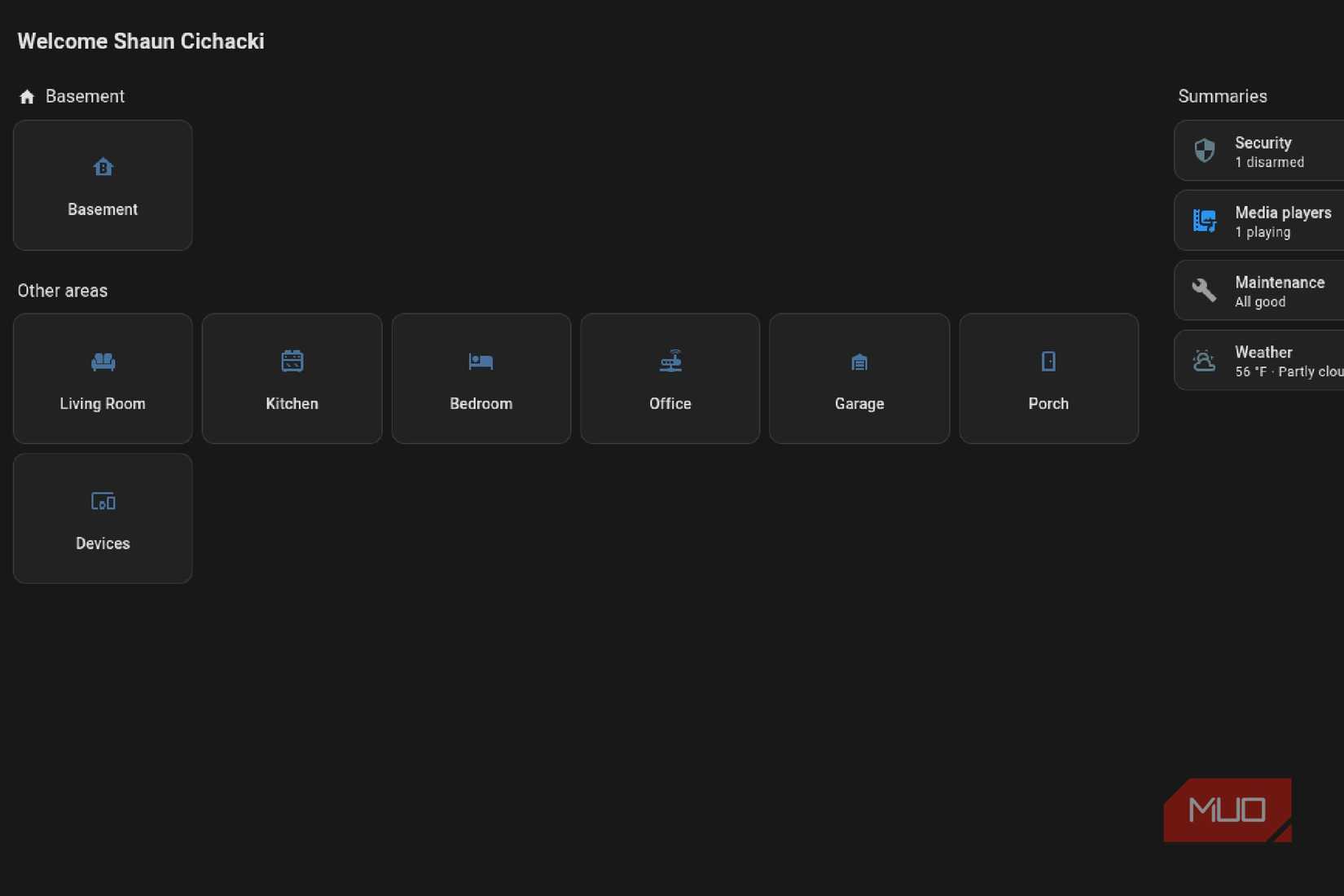Select the Garage card label
The image size is (1344, 896).
point(859,403)
